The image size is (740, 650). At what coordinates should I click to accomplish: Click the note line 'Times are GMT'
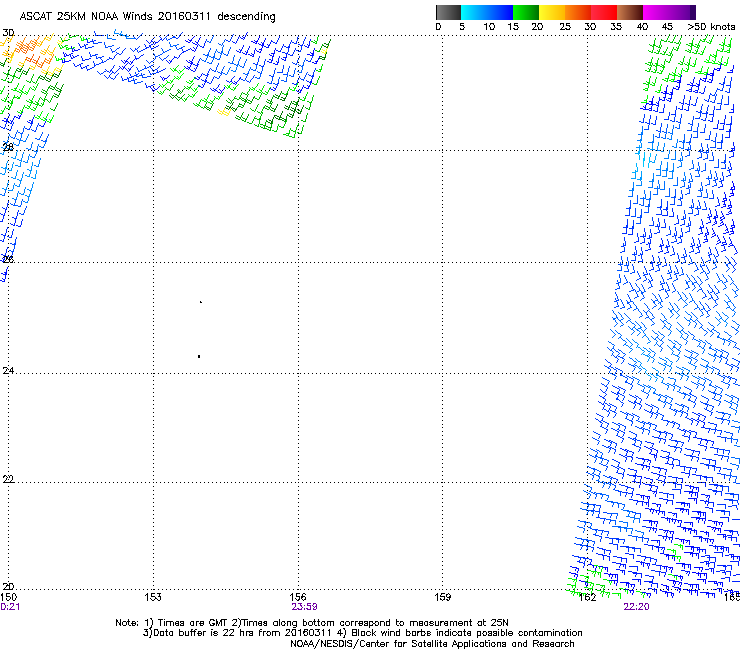[193, 623]
